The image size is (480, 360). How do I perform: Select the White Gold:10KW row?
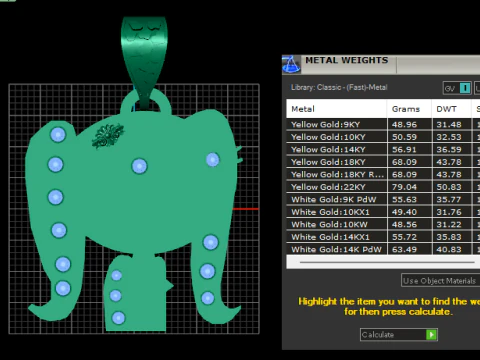point(383,224)
